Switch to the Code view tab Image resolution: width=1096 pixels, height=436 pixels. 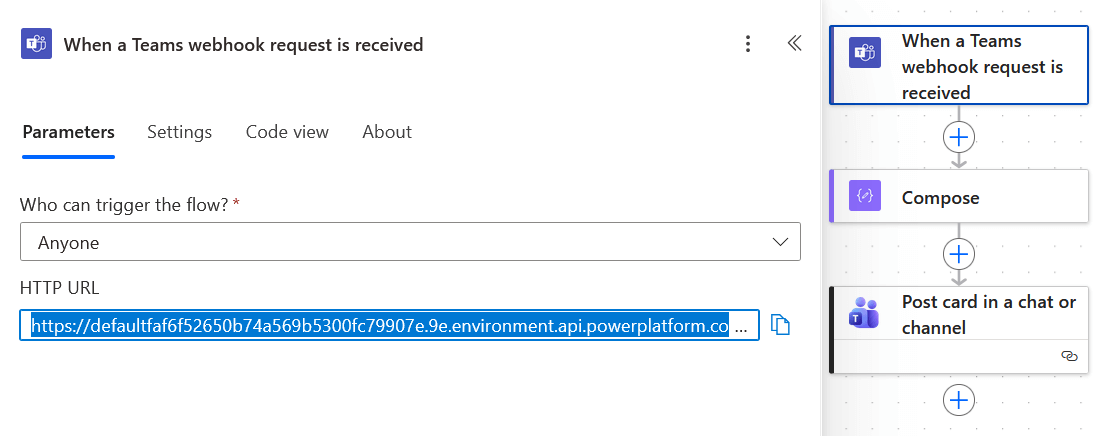click(287, 132)
